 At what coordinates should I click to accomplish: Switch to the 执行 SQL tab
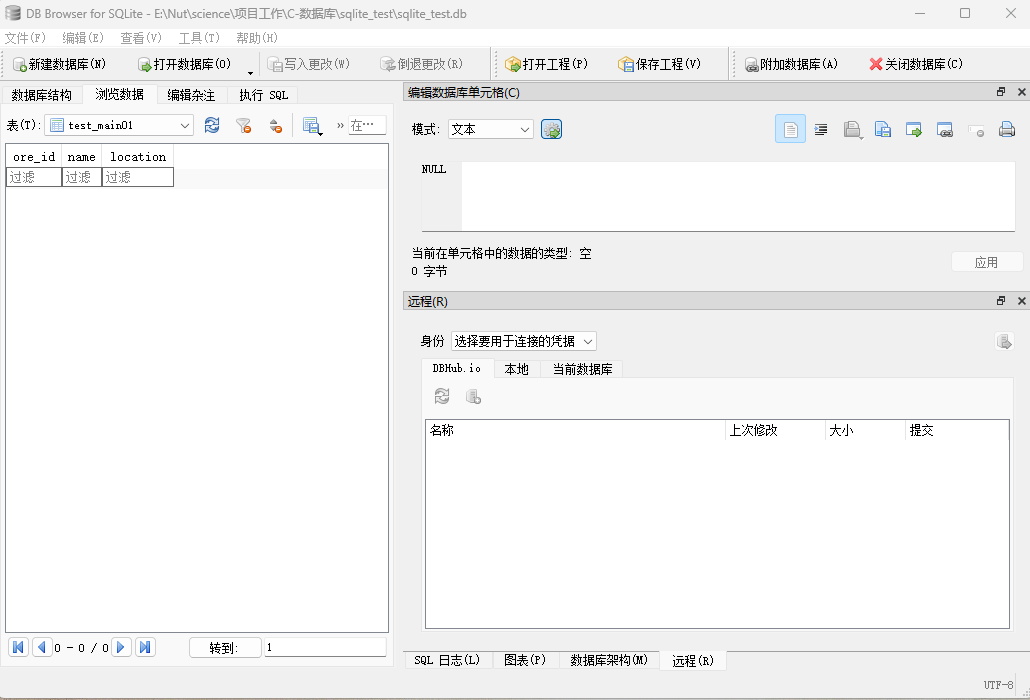pos(263,95)
